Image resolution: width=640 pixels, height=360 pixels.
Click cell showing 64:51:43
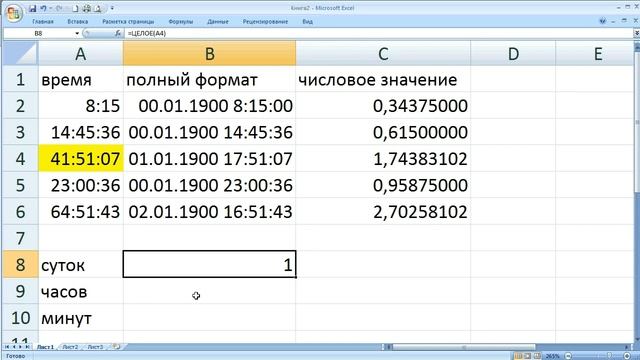[80, 211]
